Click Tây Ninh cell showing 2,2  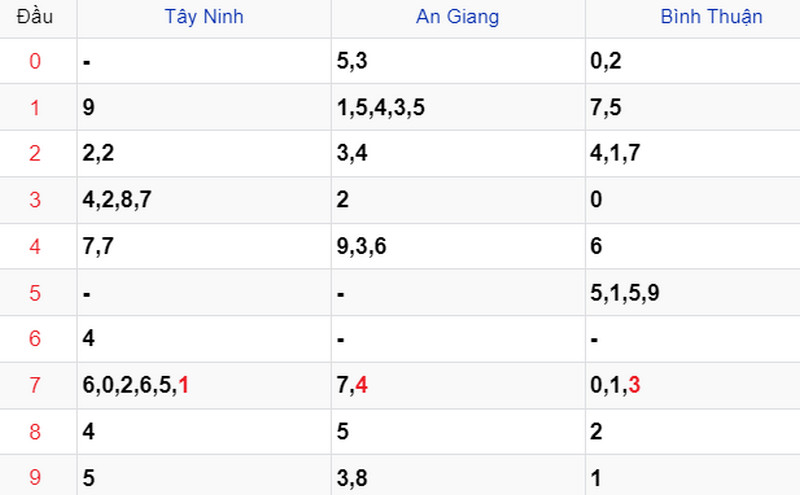[x=204, y=154]
